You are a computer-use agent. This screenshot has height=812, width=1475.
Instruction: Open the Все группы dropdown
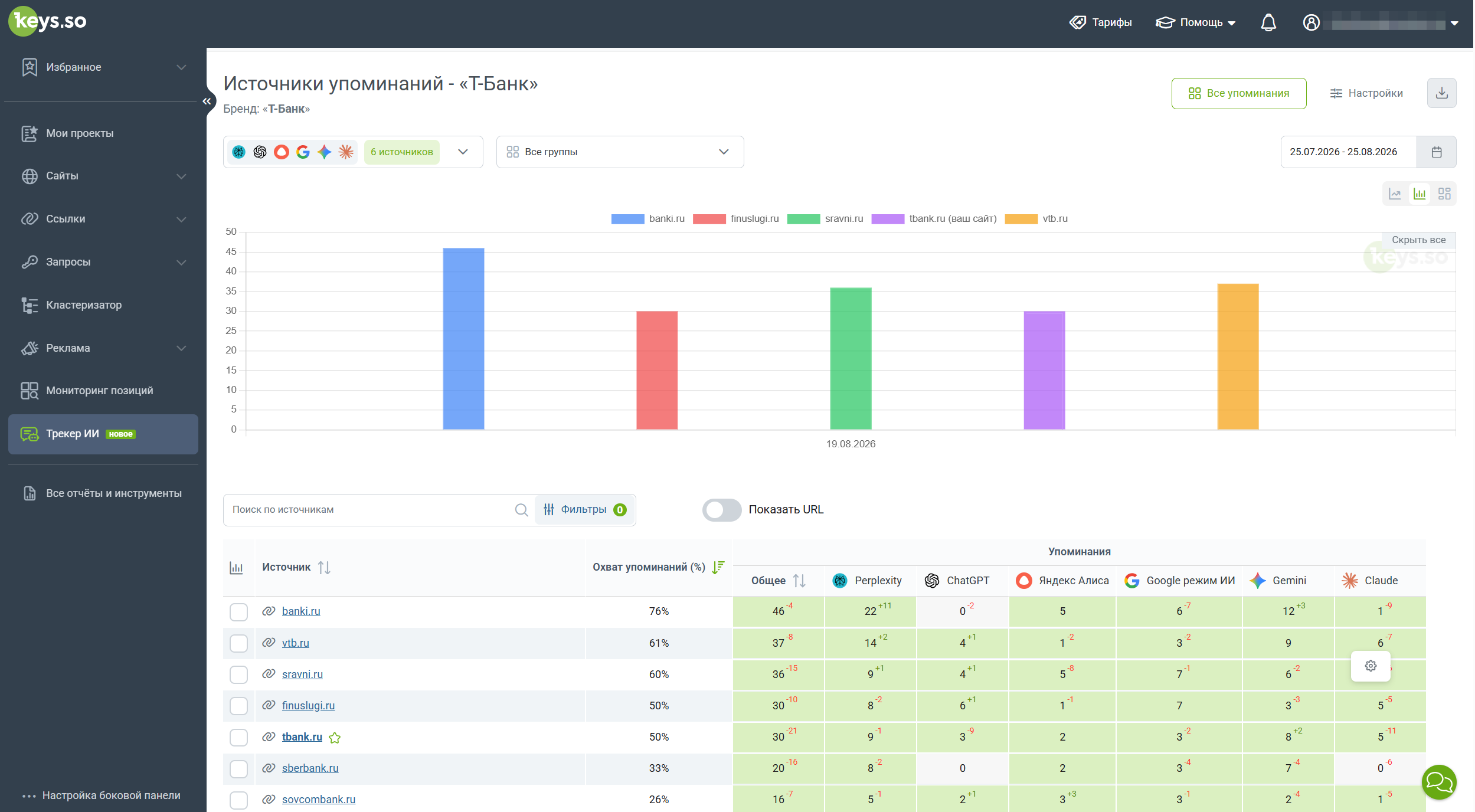coord(620,152)
